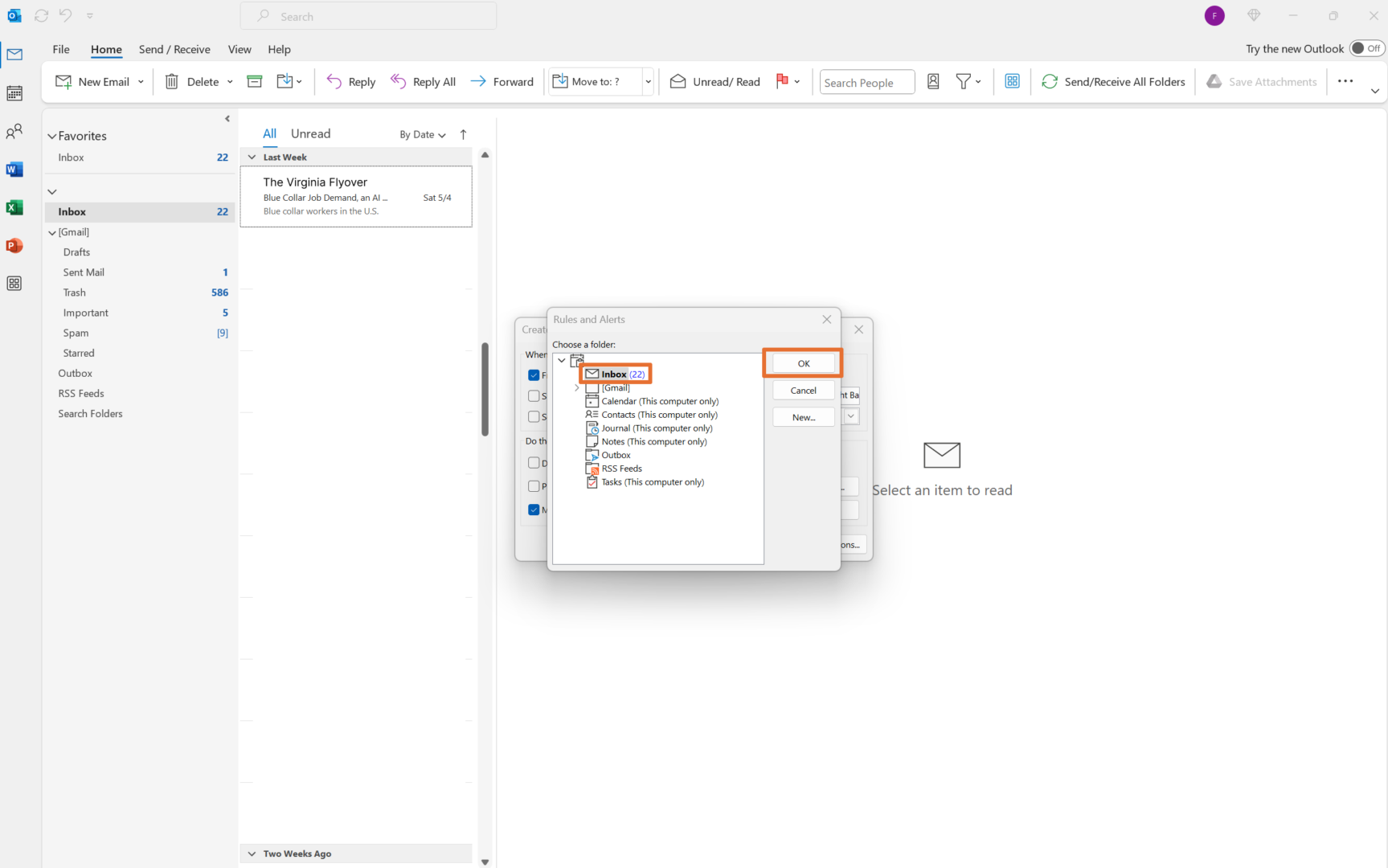Image resolution: width=1388 pixels, height=868 pixels.
Task: Click the Undo arrow in the title bar
Action: tap(66, 15)
